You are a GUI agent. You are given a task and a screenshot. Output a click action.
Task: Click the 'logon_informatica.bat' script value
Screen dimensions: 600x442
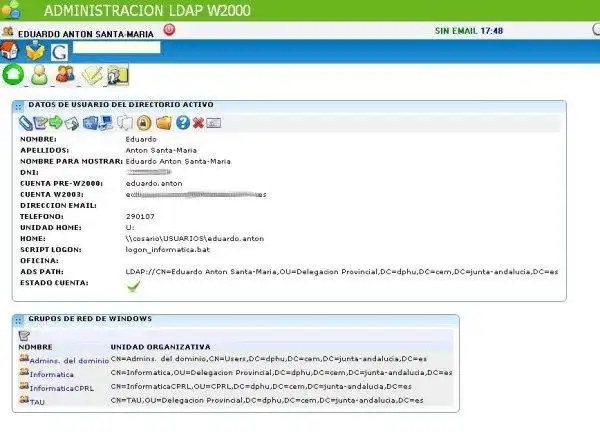(x=168, y=250)
